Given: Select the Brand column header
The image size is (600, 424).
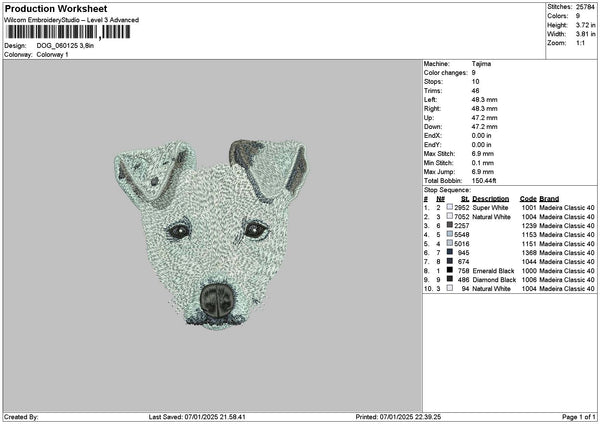Looking at the screenshot, I should (549, 198).
